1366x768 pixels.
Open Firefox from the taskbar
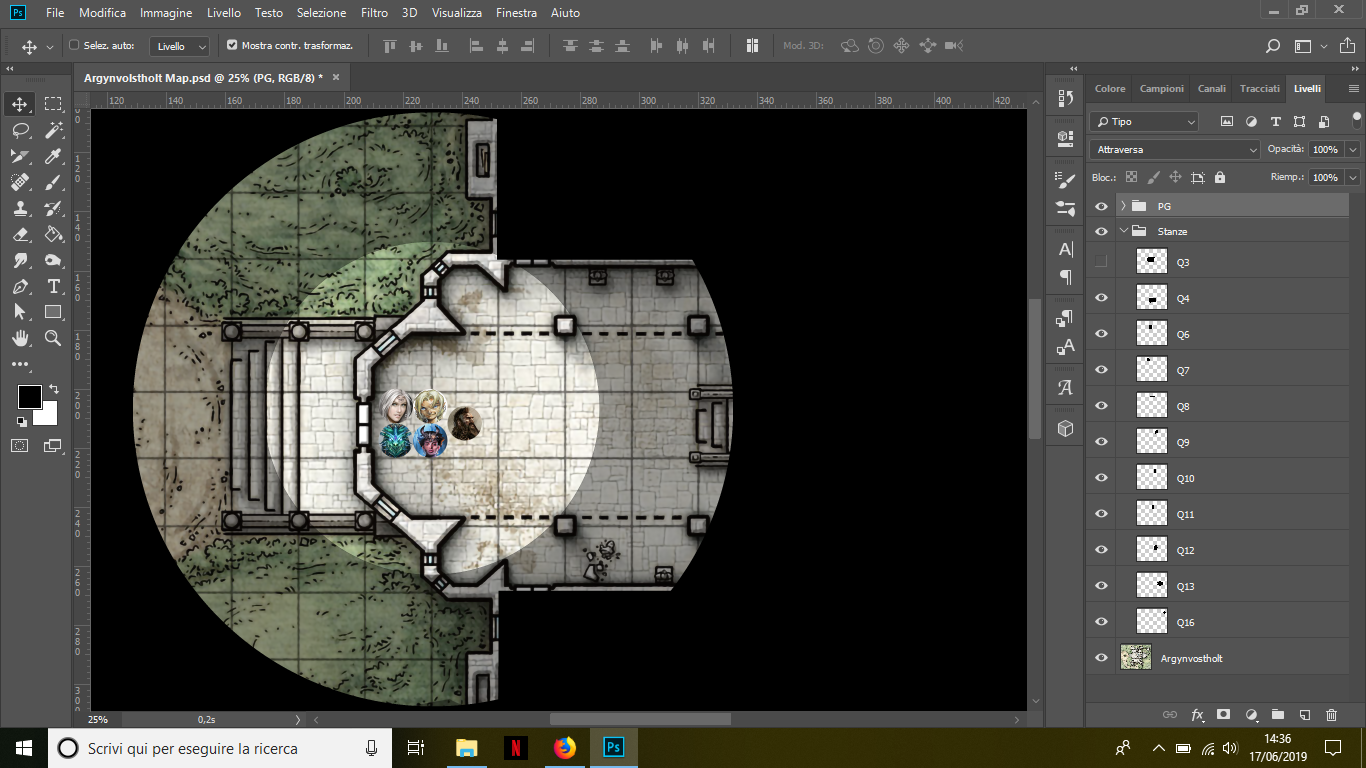[x=565, y=747]
